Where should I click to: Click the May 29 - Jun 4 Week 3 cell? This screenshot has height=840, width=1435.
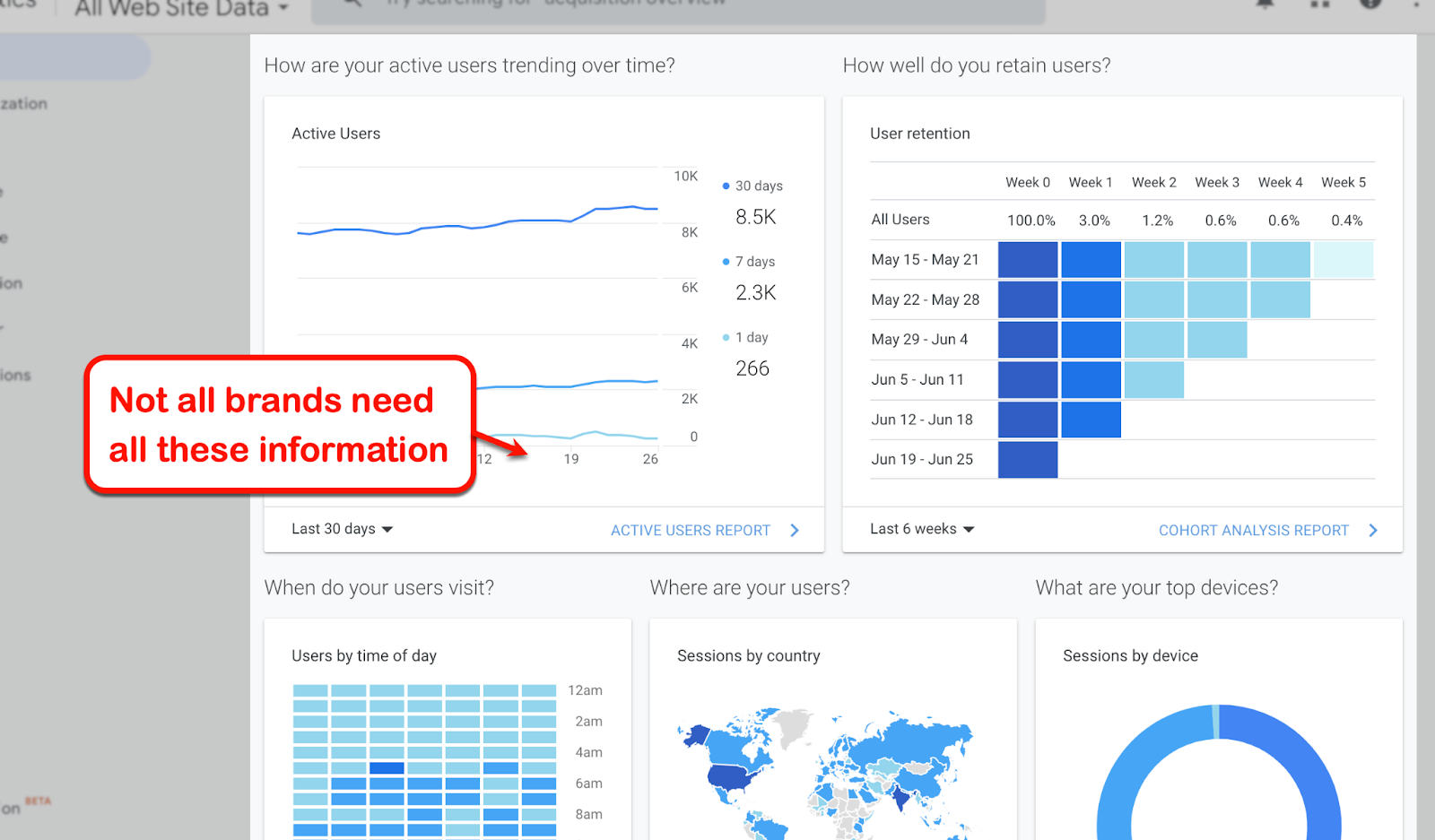(x=1217, y=340)
